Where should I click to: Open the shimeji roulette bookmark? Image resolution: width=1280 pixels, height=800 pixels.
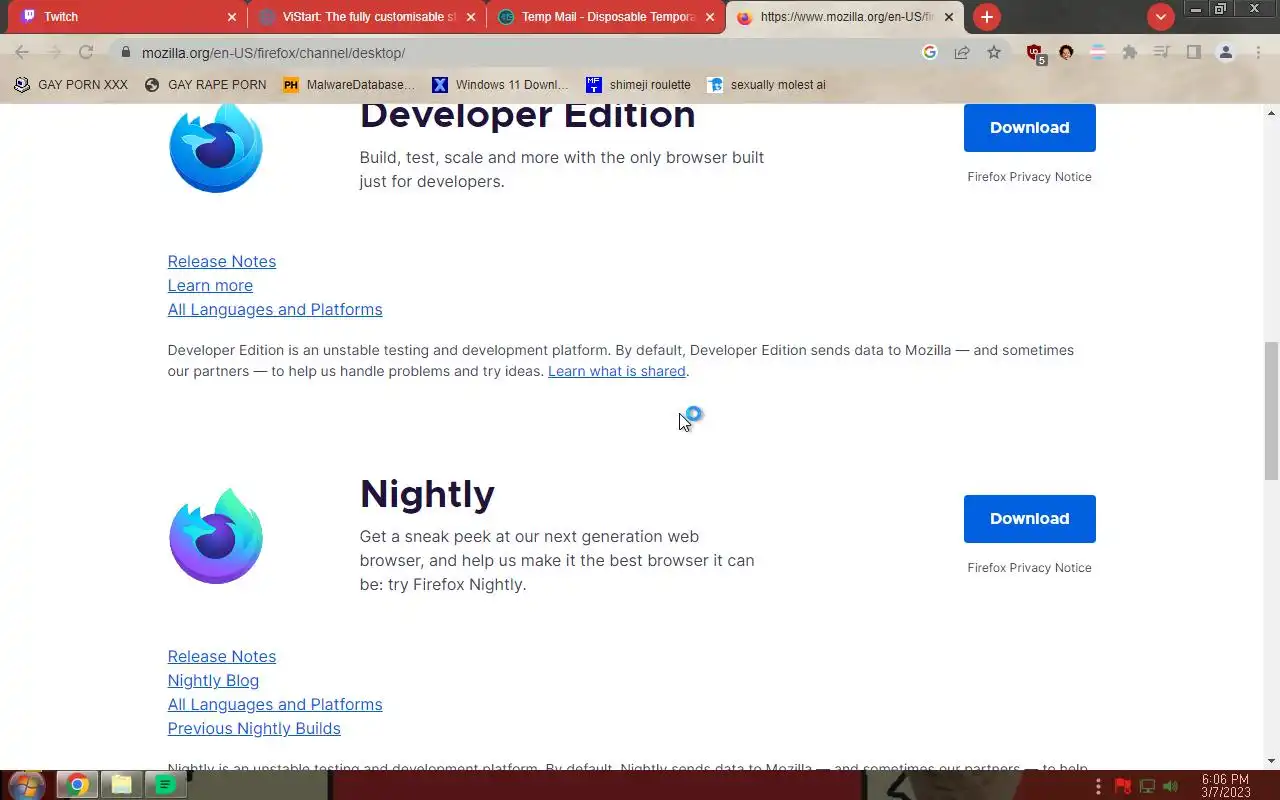638,85
